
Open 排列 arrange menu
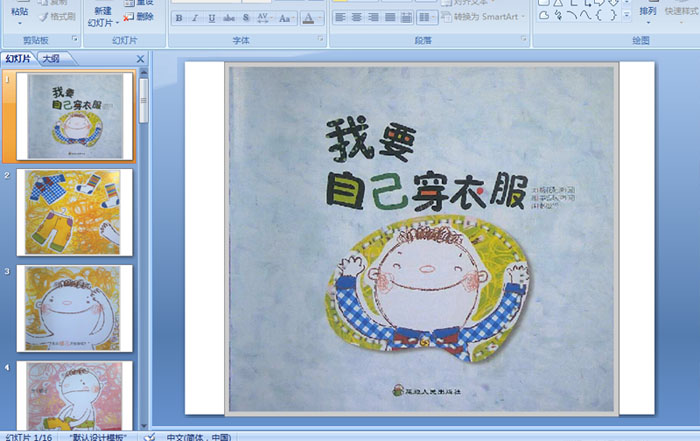pyautogui.click(x=648, y=13)
